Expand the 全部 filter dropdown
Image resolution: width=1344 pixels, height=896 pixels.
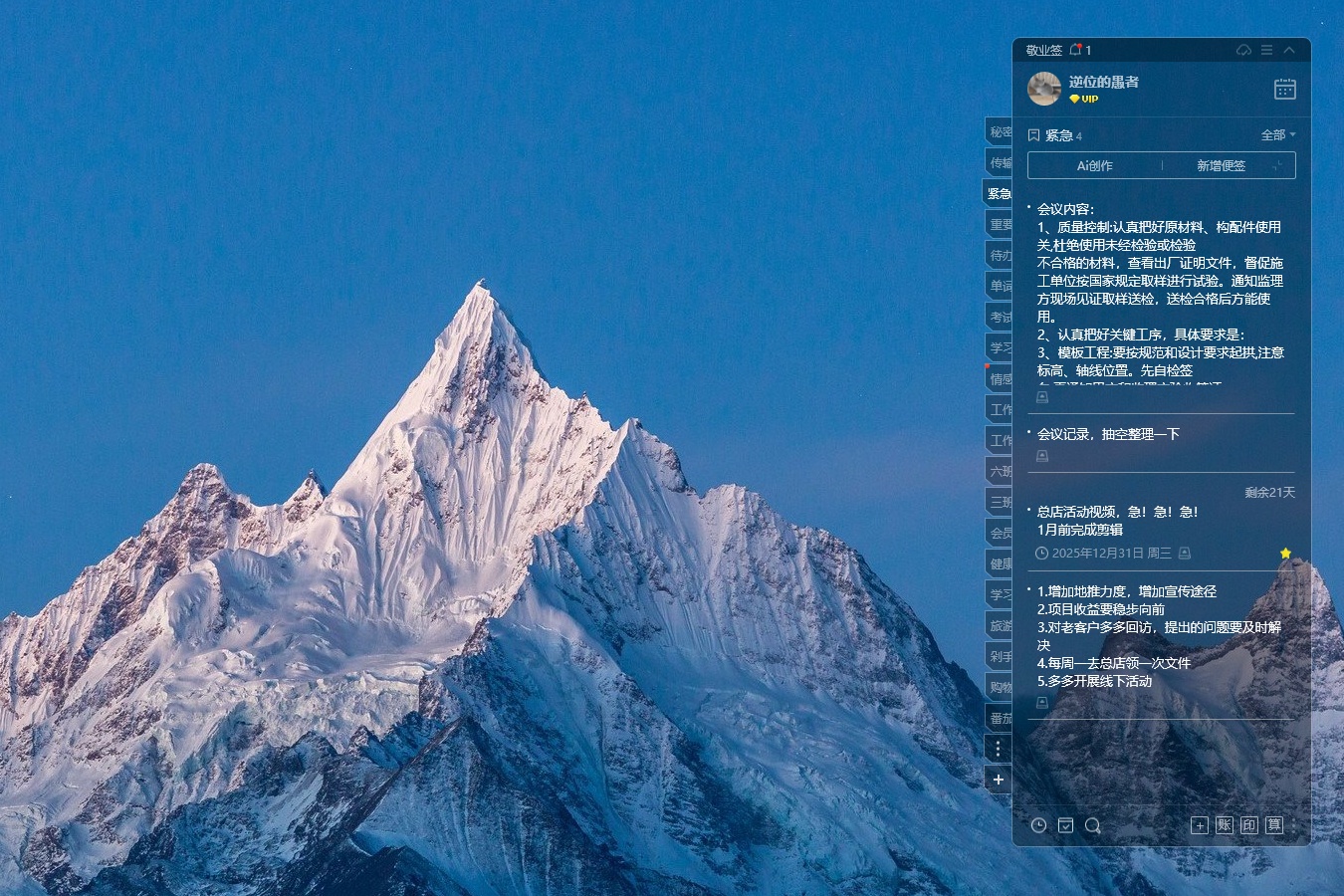click(1277, 135)
